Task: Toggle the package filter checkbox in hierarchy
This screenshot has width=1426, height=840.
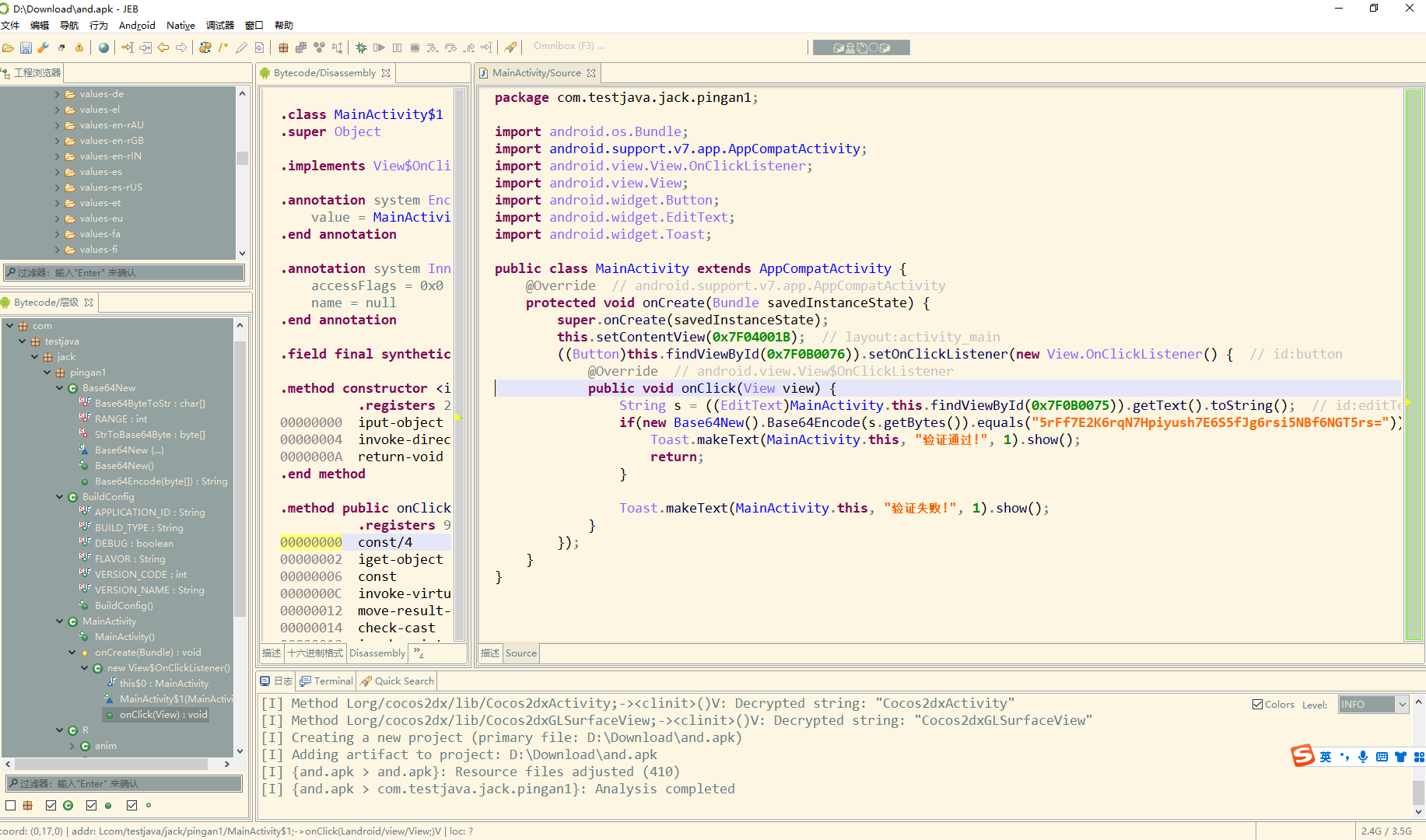Action: click(11, 805)
